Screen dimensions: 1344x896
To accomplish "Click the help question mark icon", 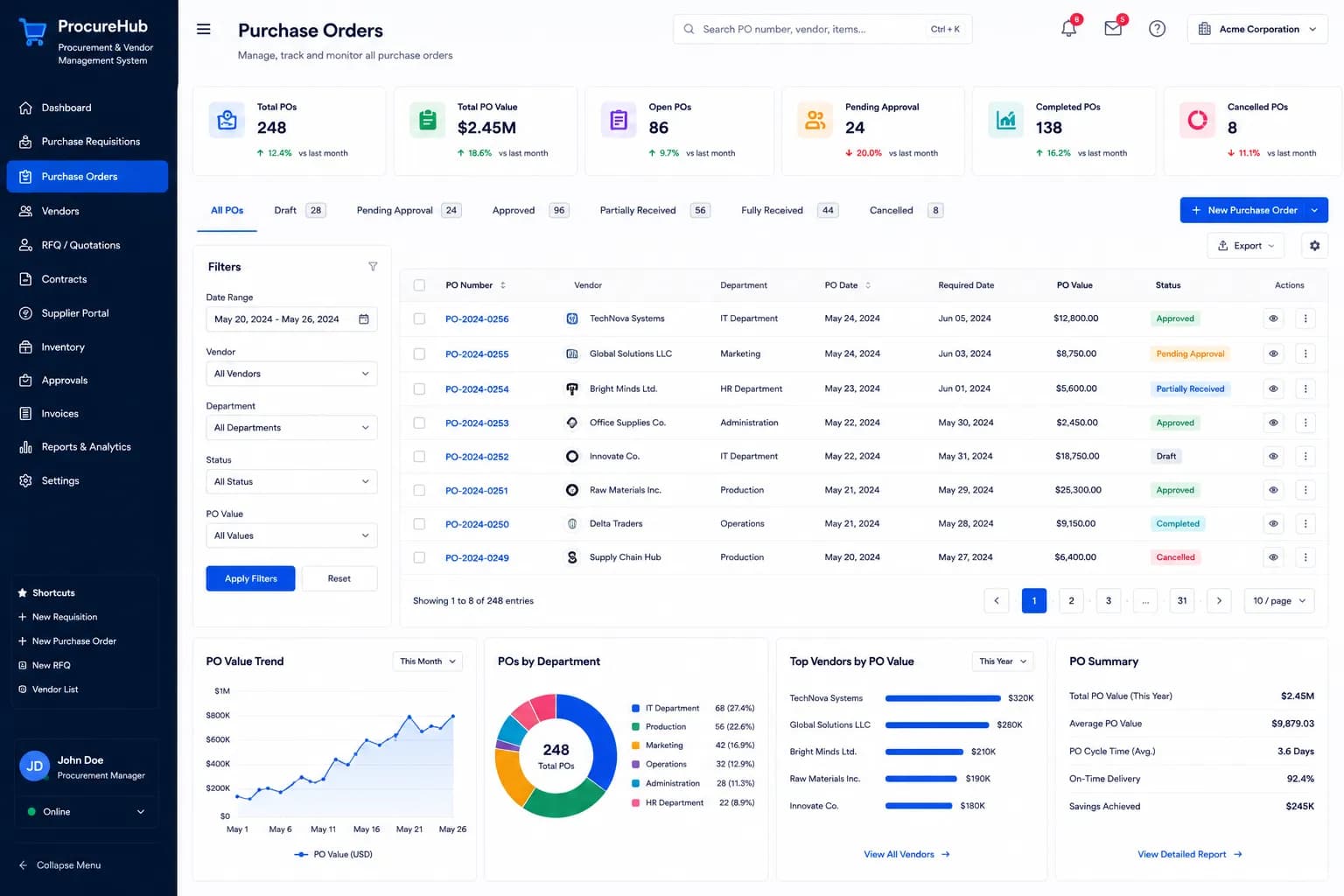I will coord(1157,29).
